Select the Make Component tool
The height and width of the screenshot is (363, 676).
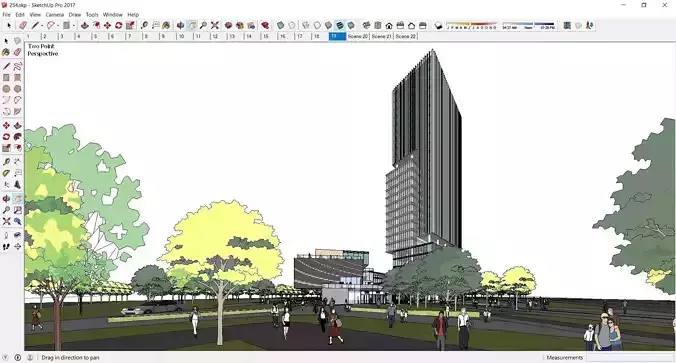[17, 41]
